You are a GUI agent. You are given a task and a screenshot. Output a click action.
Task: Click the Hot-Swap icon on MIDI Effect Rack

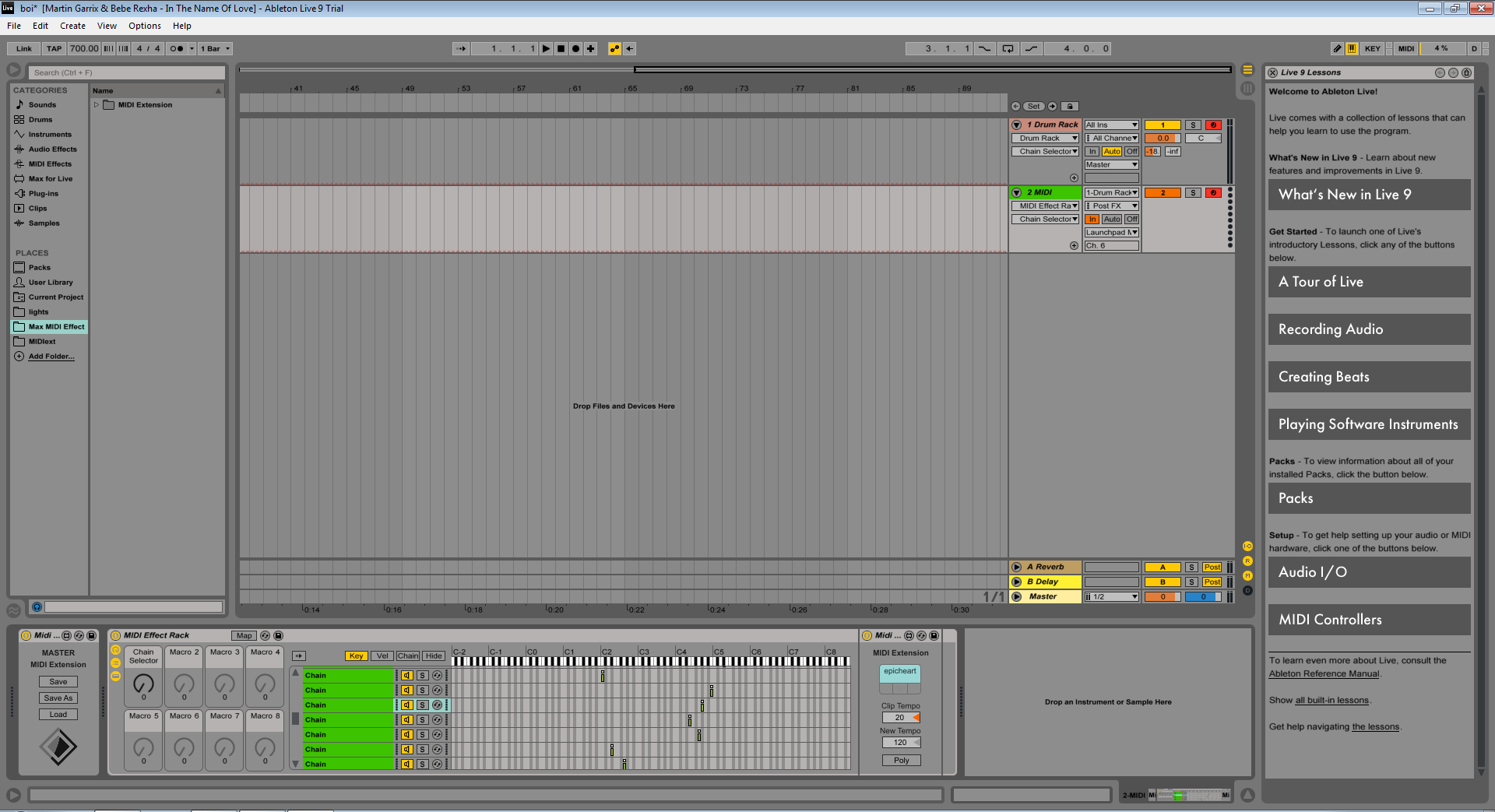(x=265, y=635)
